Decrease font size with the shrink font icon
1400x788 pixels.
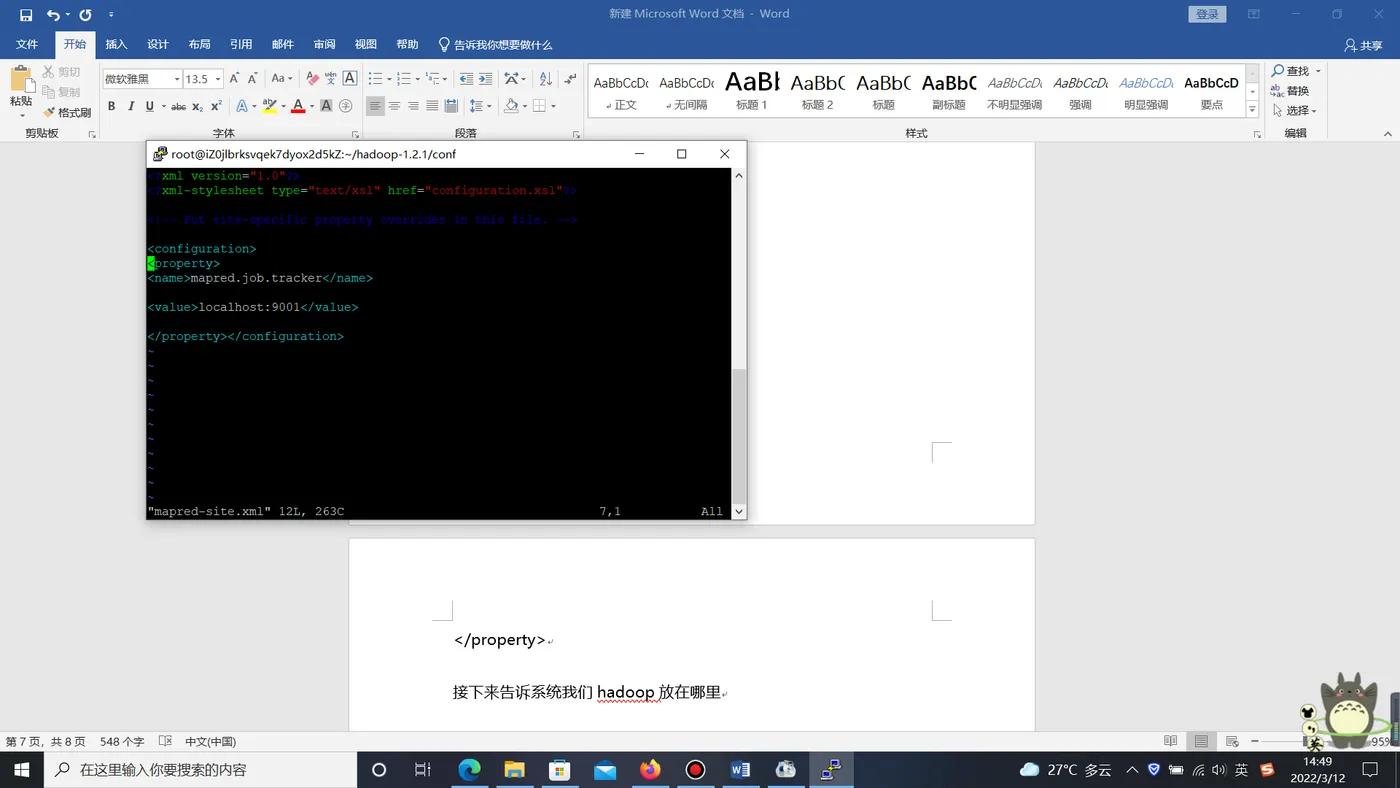[253, 78]
